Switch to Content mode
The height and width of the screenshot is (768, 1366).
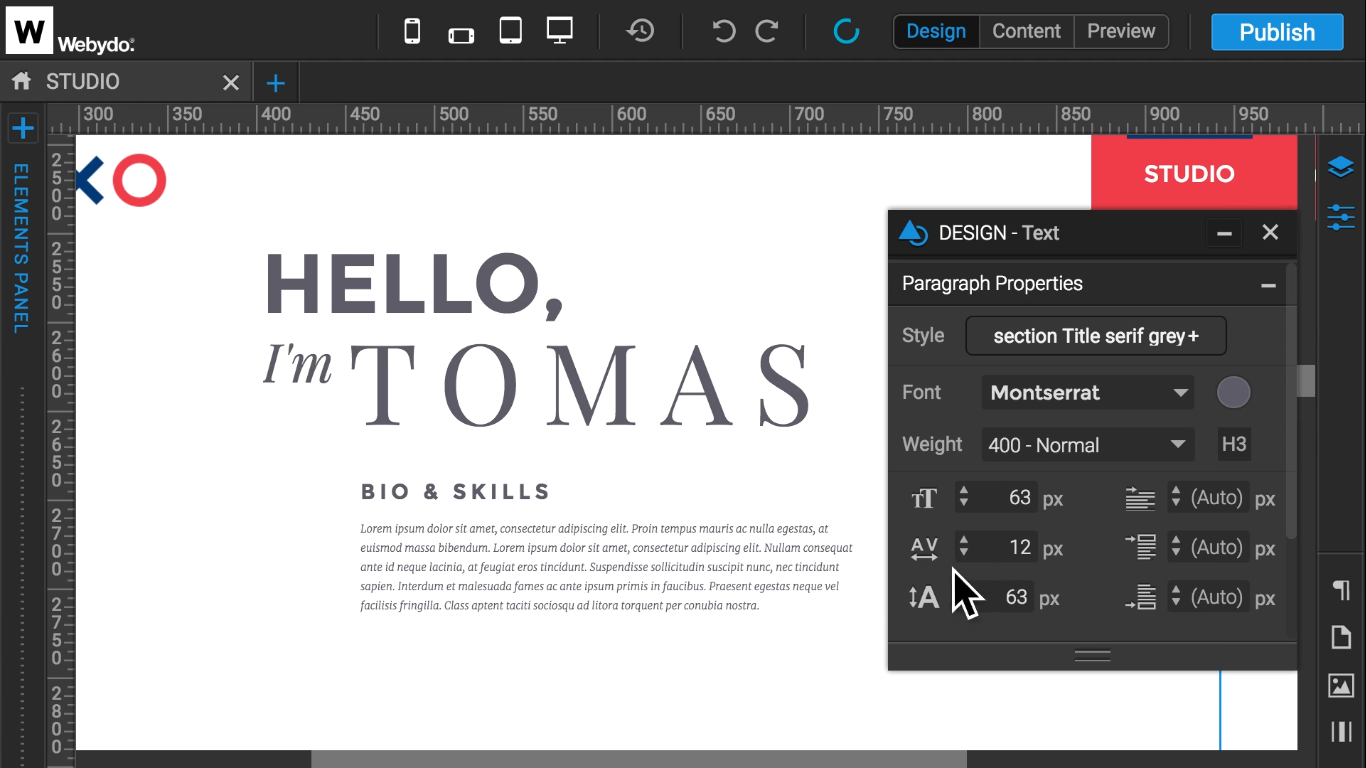click(1026, 31)
